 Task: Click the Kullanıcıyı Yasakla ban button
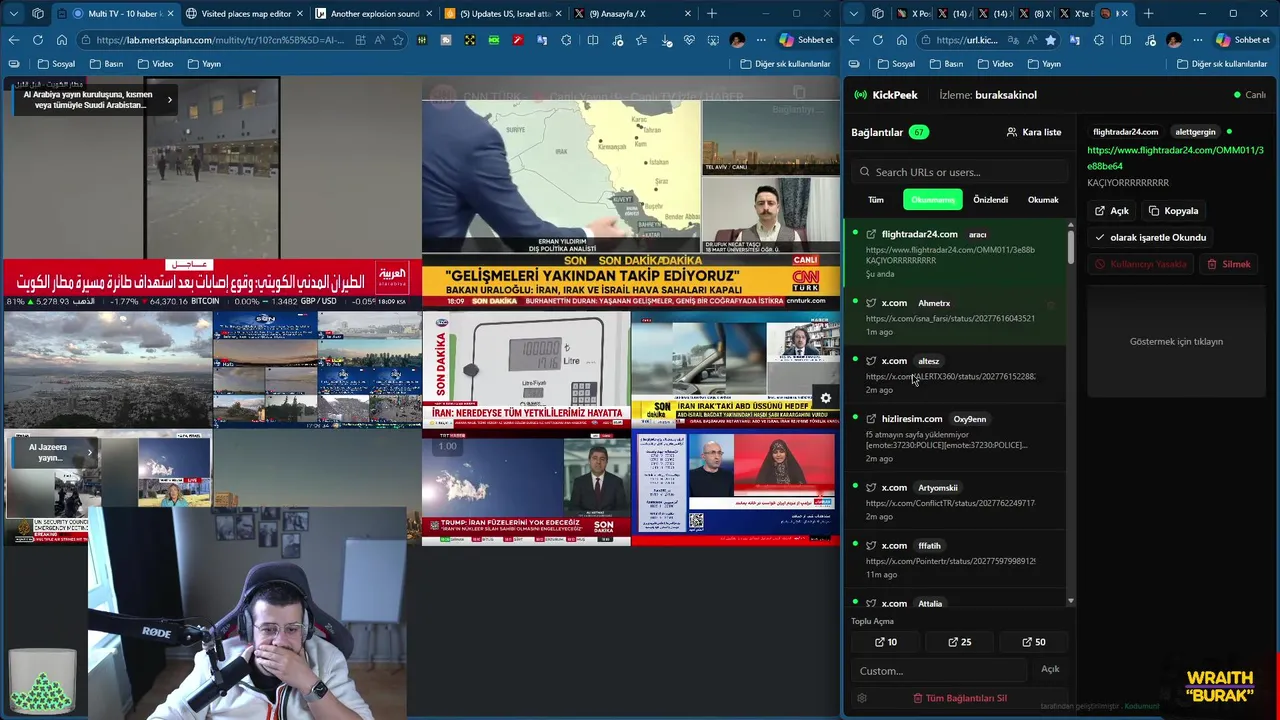[x=1141, y=264]
